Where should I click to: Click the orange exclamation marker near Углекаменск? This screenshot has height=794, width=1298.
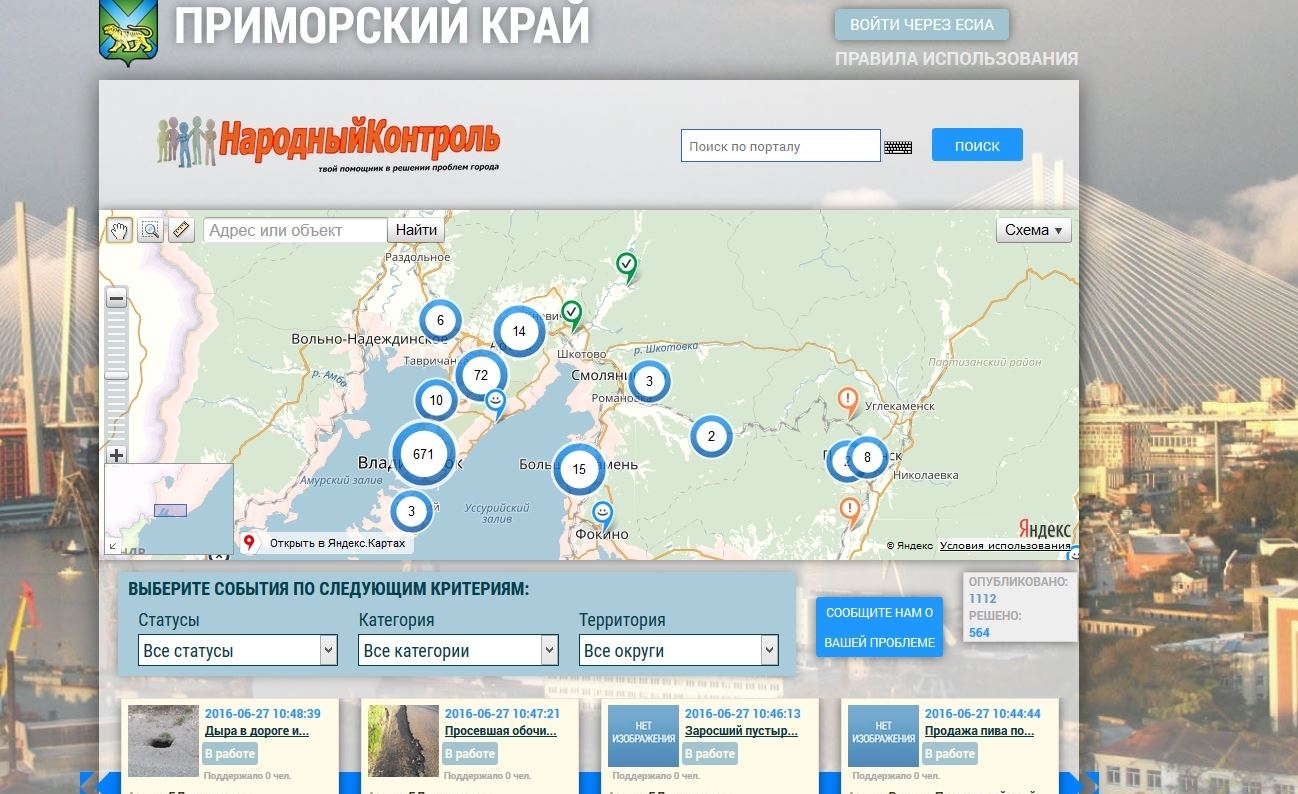[x=848, y=402]
